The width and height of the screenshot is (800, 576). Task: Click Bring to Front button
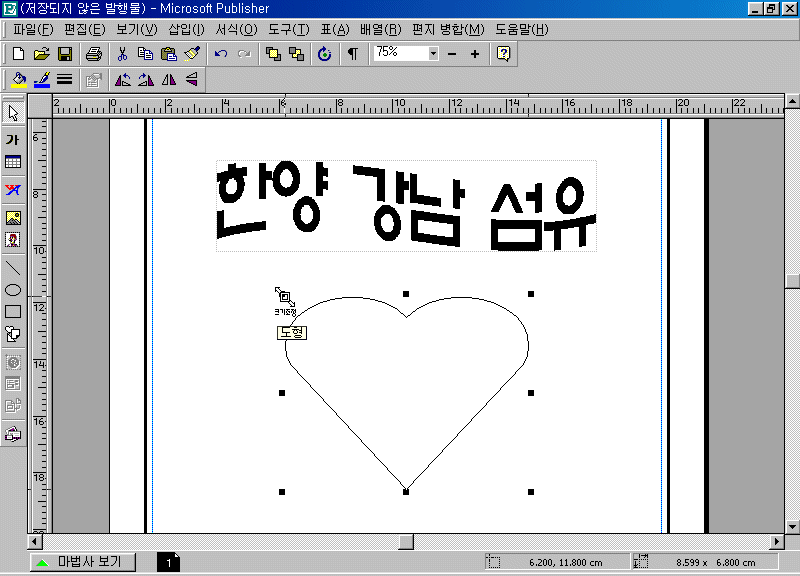(273, 54)
